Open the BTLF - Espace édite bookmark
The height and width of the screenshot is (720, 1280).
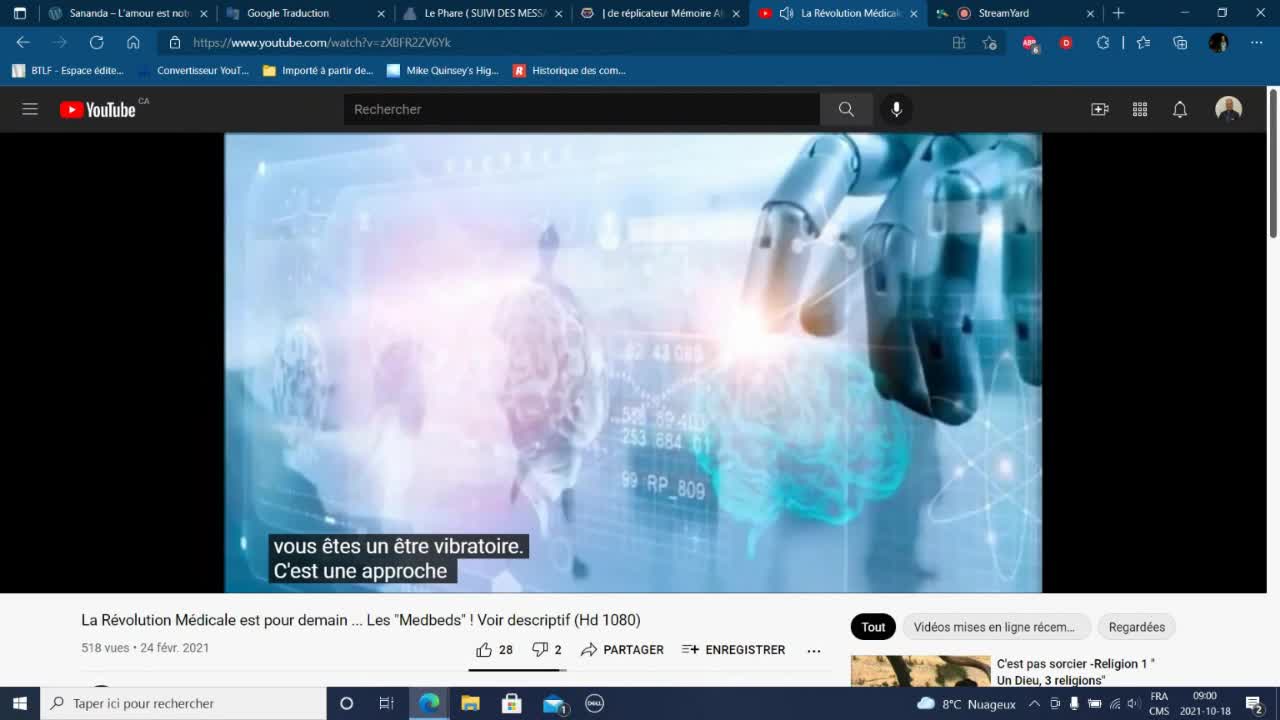point(68,71)
